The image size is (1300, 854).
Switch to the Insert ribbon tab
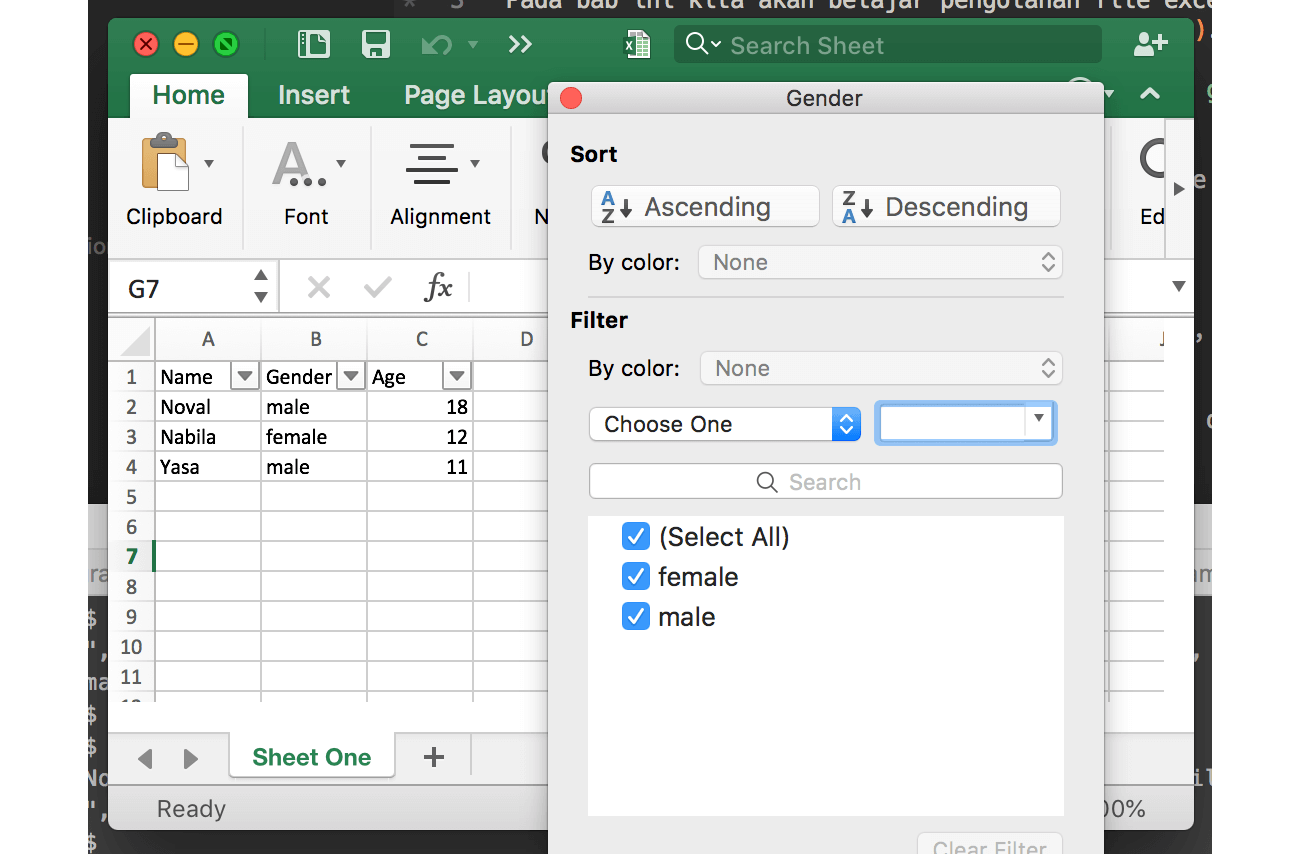(313, 95)
